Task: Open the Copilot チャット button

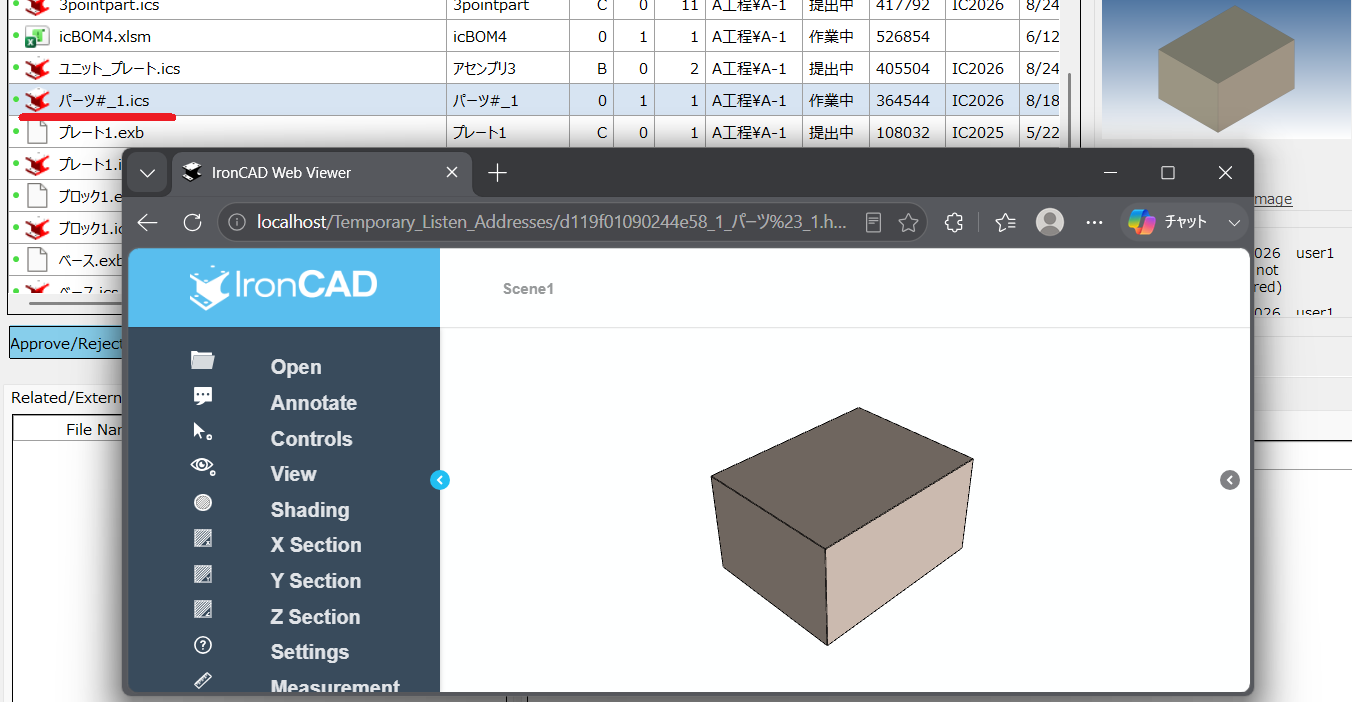Action: pyautogui.click(x=1168, y=222)
